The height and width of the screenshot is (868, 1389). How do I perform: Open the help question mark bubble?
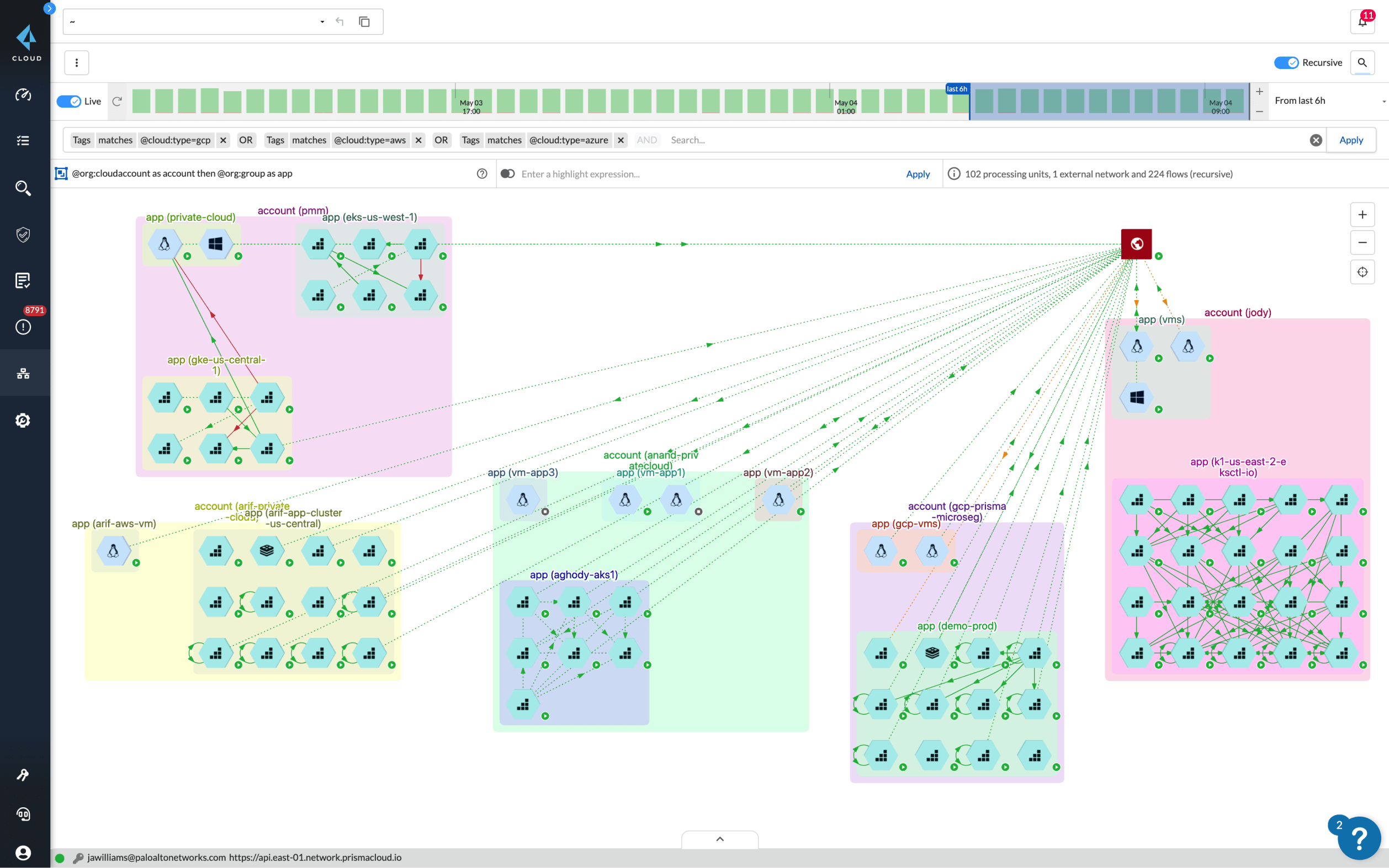(x=1359, y=838)
